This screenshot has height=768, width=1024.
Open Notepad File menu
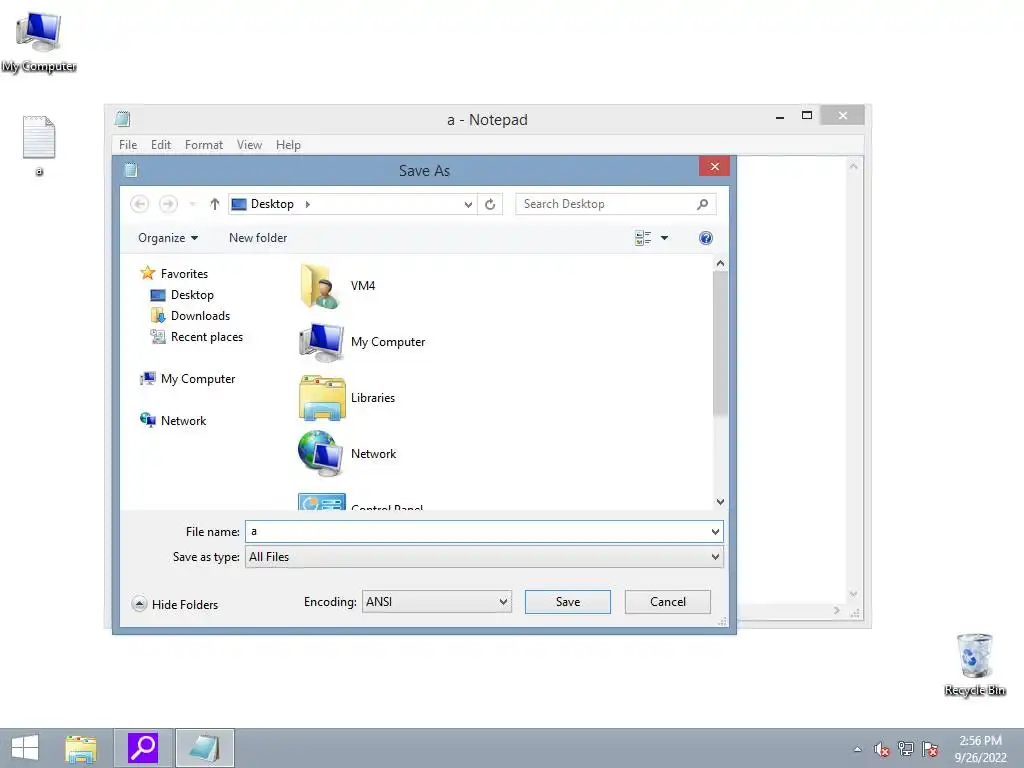point(128,145)
